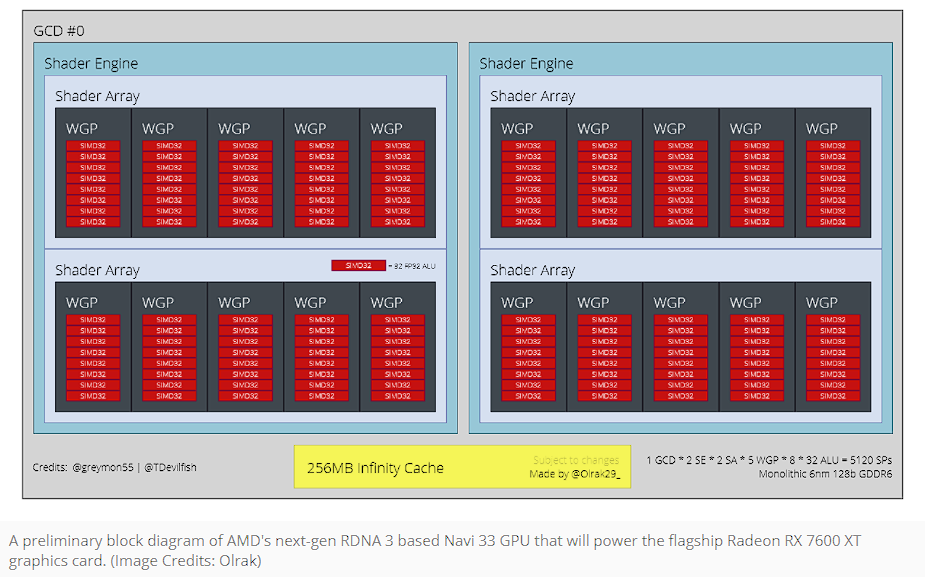Click right engine's upper "Shader Array" label
928x578 pixels.
coord(533,96)
